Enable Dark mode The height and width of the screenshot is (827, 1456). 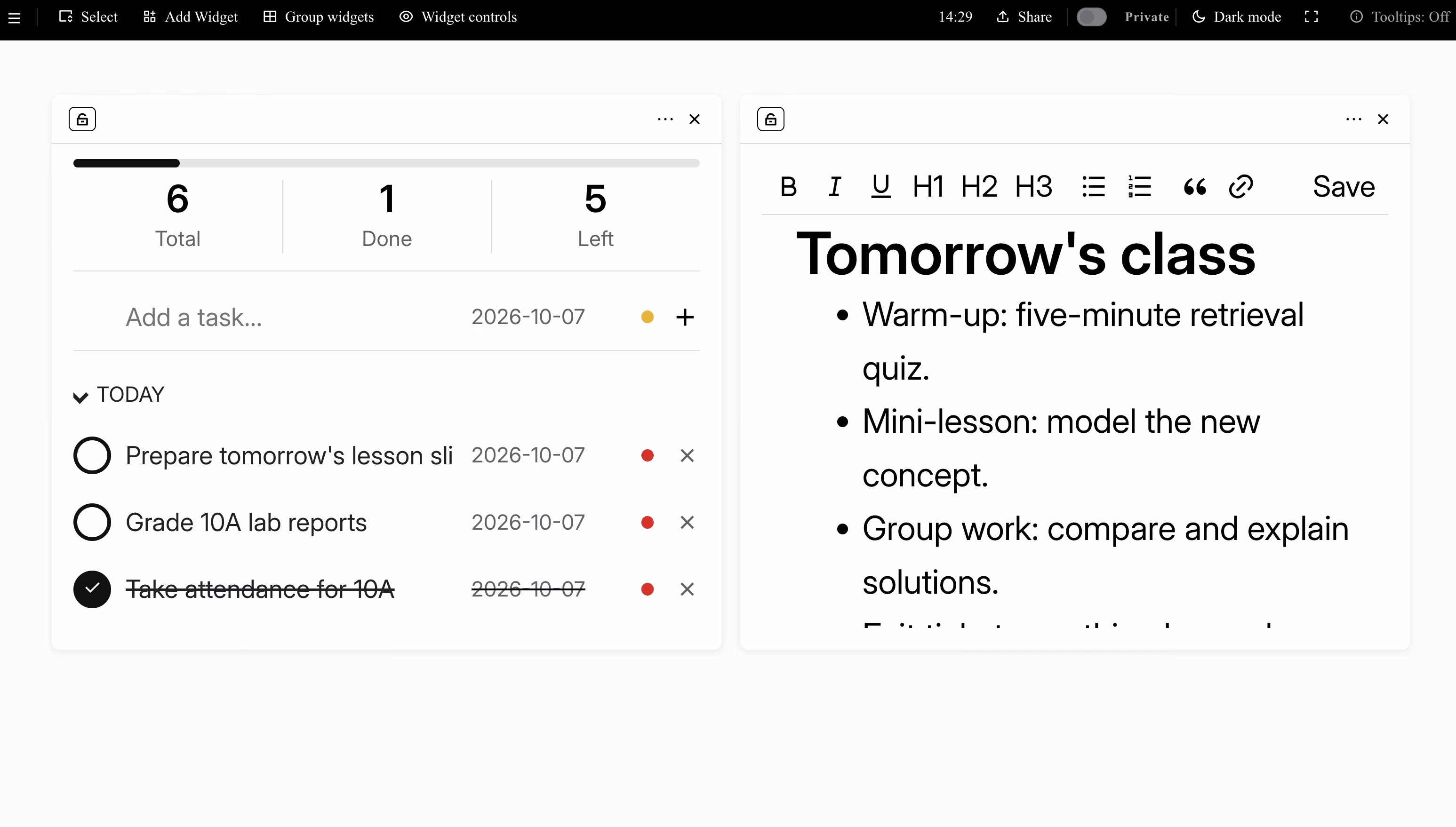tap(1237, 17)
